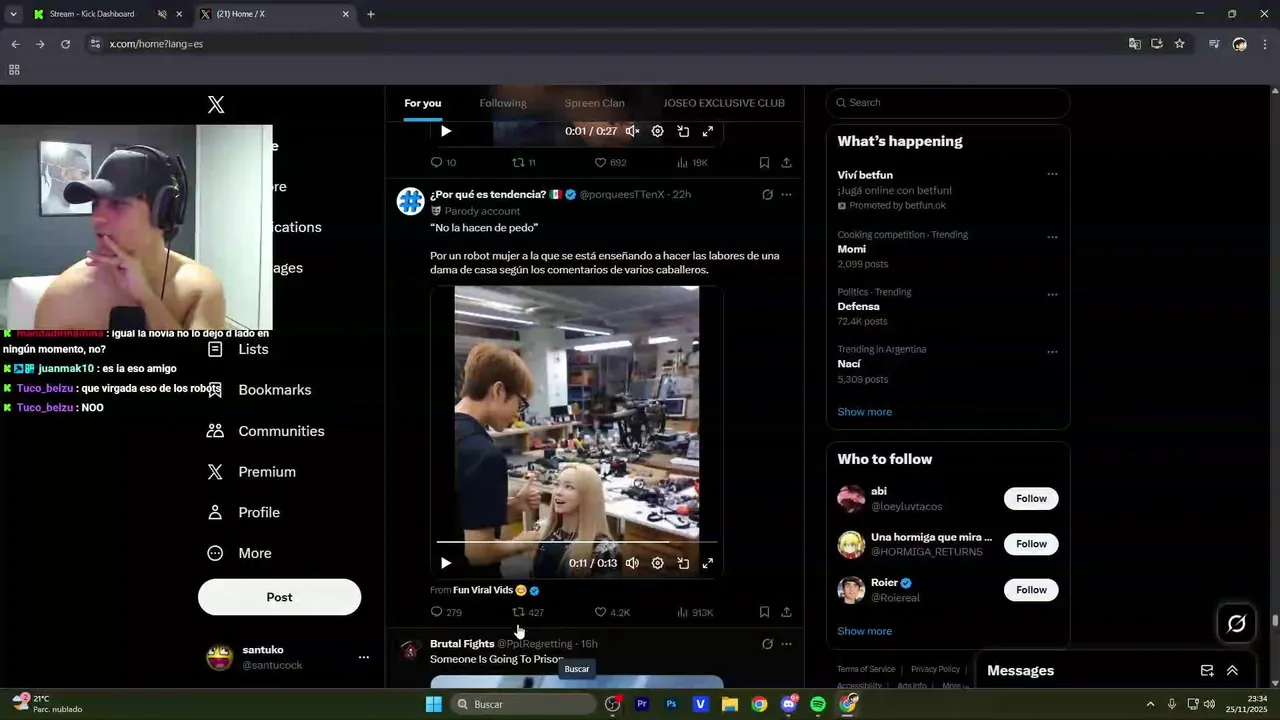Open fullscreen on top 0:27 video
Screen dimensions: 1280x720
click(708, 131)
